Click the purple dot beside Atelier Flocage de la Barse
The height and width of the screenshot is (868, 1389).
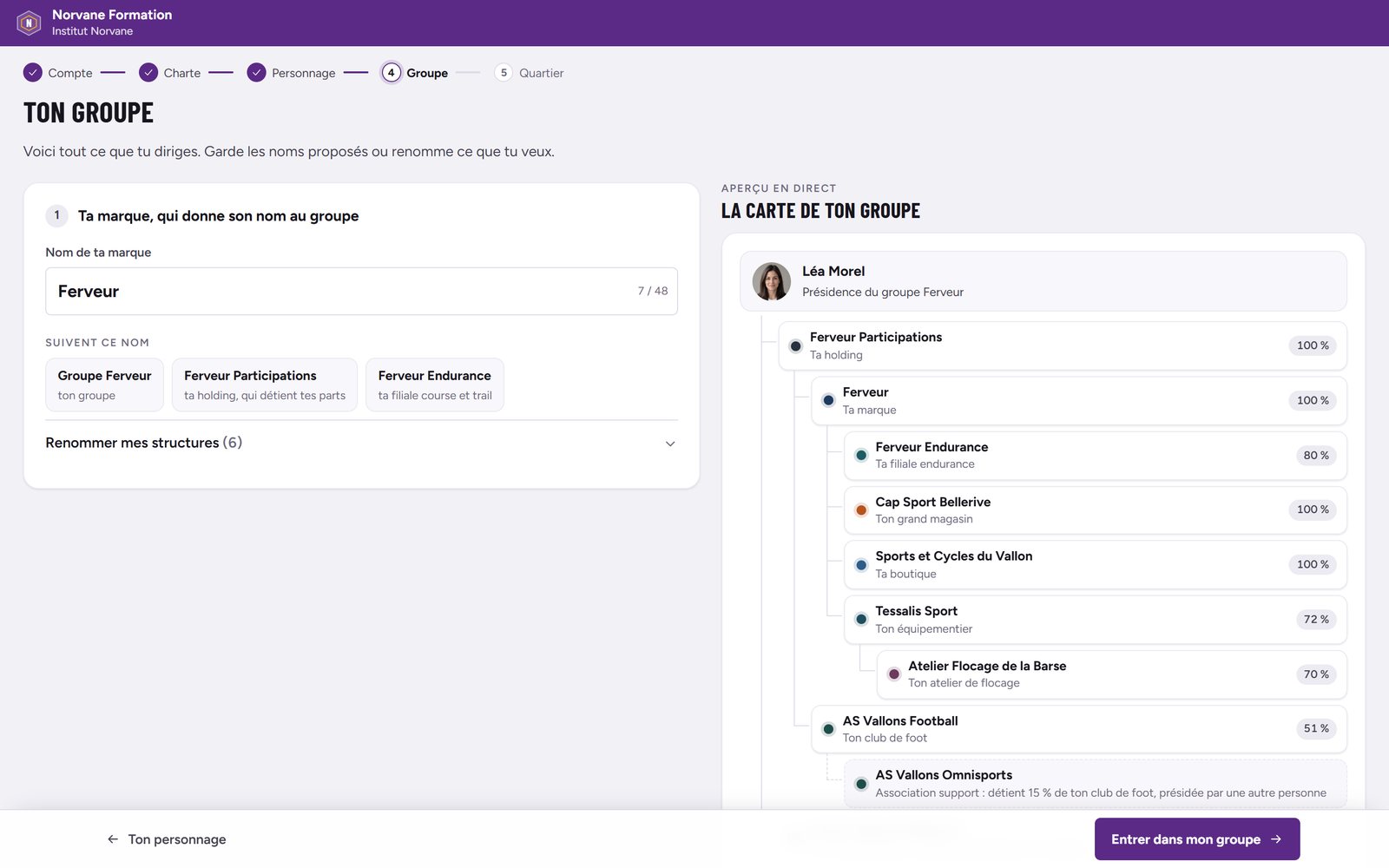894,674
